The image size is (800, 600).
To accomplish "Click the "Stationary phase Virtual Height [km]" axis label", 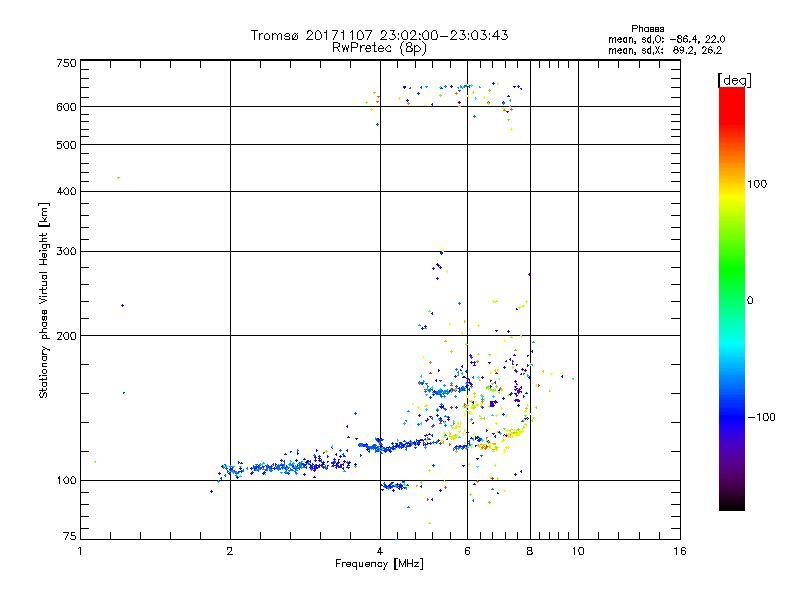I will pos(43,300).
